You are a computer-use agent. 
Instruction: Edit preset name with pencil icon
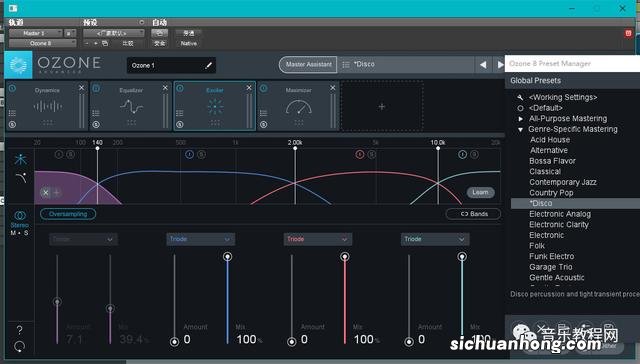[209, 65]
